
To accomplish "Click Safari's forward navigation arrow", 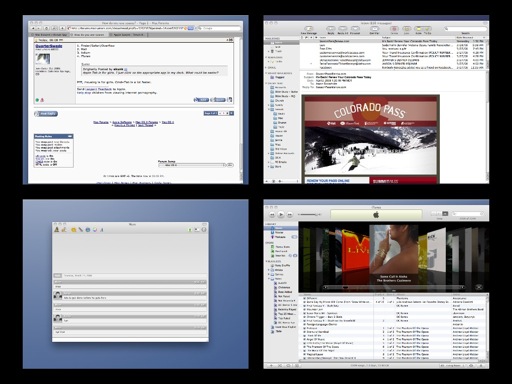I will pyautogui.click(x=38, y=28).
